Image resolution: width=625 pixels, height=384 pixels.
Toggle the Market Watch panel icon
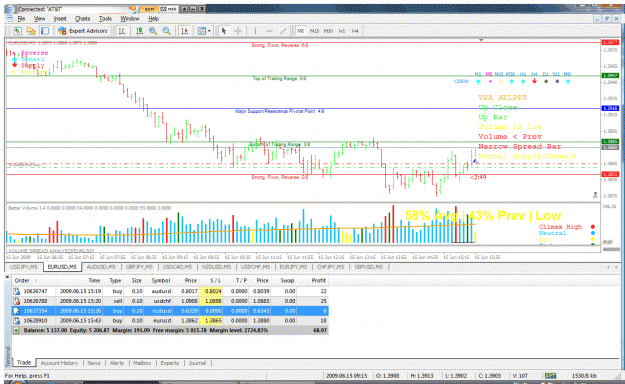[x=45, y=31]
